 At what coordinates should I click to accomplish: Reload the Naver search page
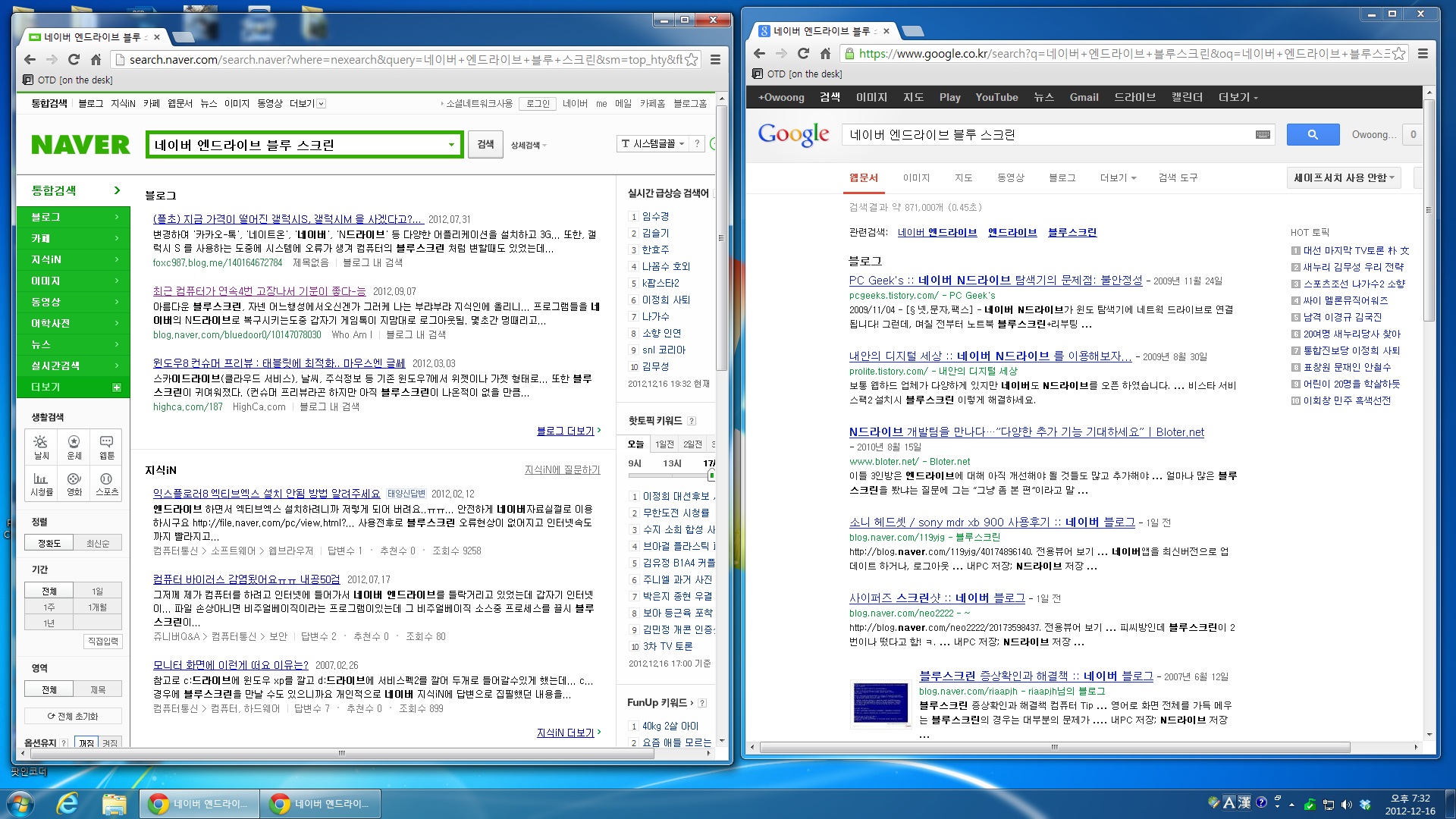[x=74, y=59]
